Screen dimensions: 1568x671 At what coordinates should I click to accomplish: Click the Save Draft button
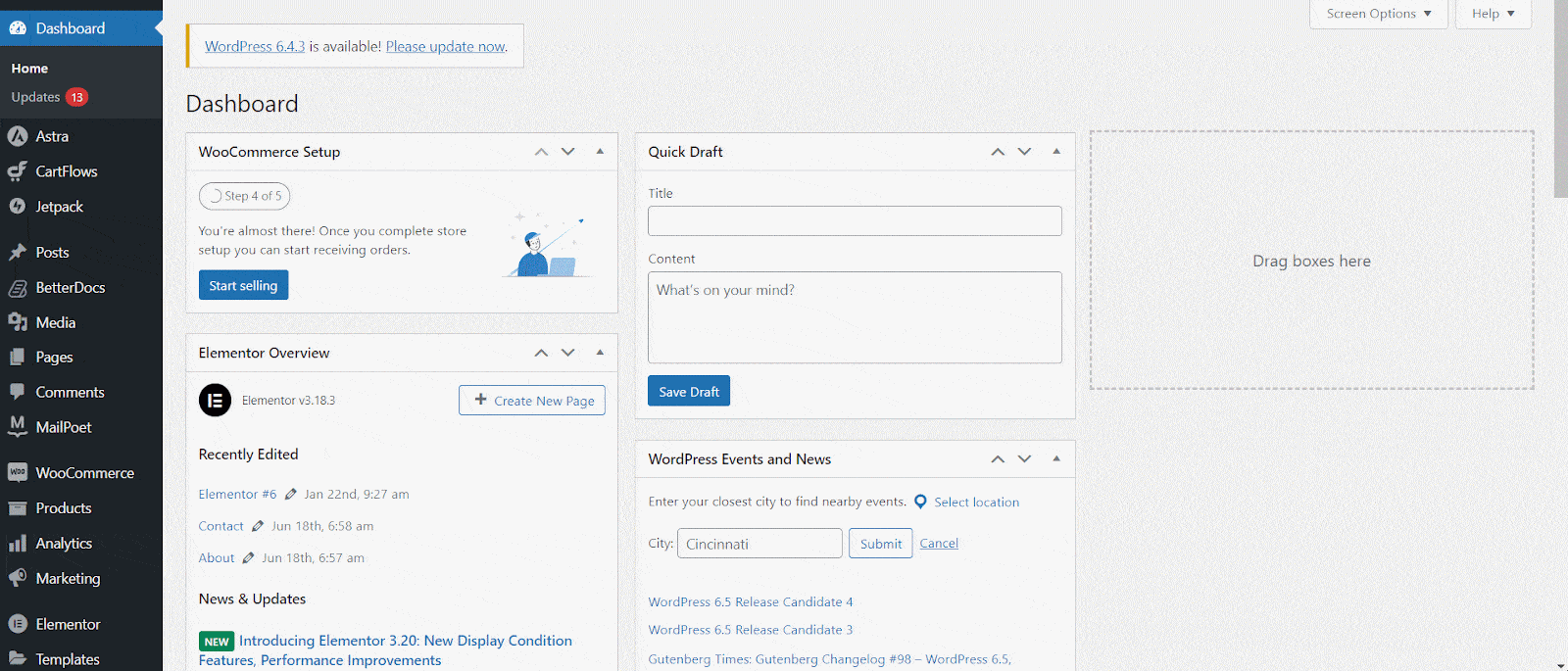pyautogui.click(x=689, y=392)
